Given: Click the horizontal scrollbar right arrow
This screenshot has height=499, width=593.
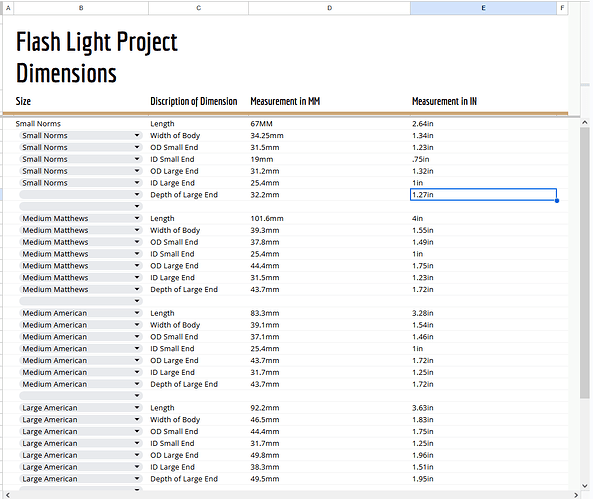Looking at the screenshot, I should tap(576, 495).
